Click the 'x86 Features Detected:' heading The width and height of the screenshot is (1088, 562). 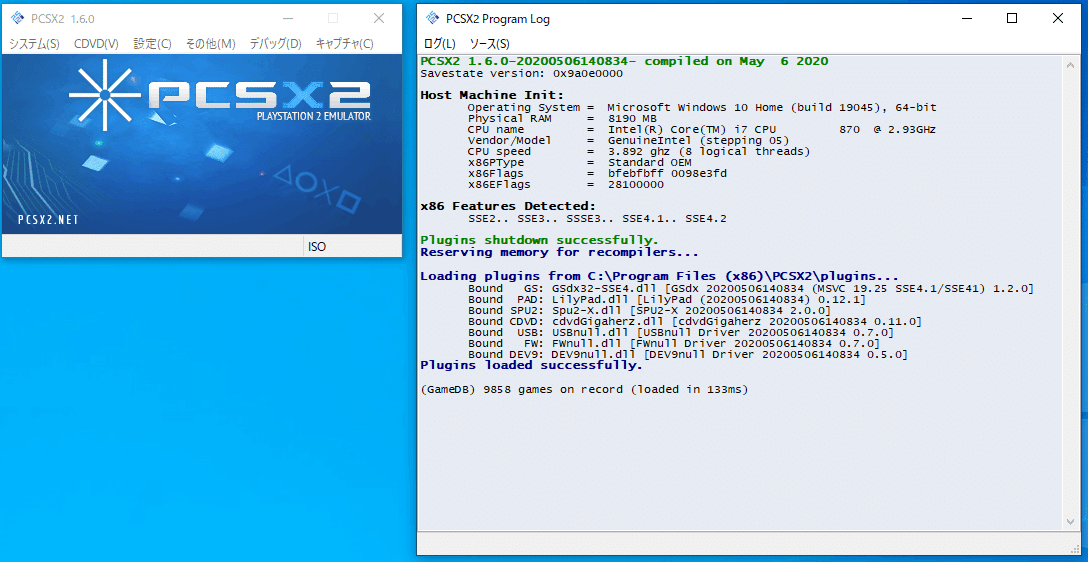[509, 206]
